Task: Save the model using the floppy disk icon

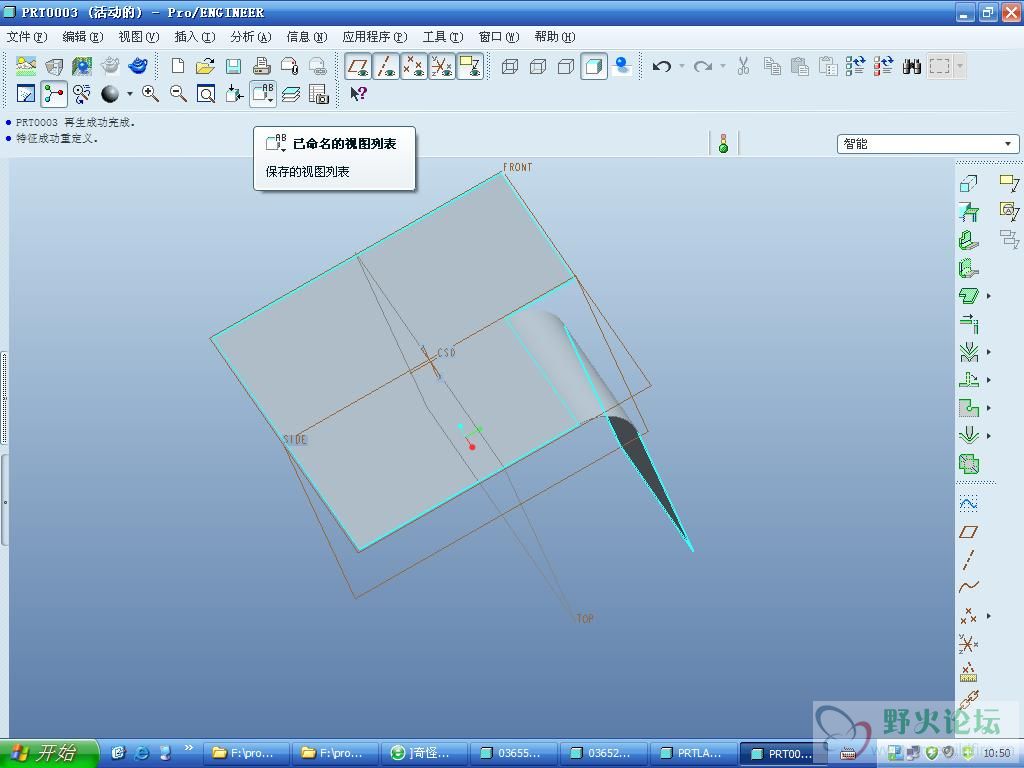Action: (x=233, y=66)
